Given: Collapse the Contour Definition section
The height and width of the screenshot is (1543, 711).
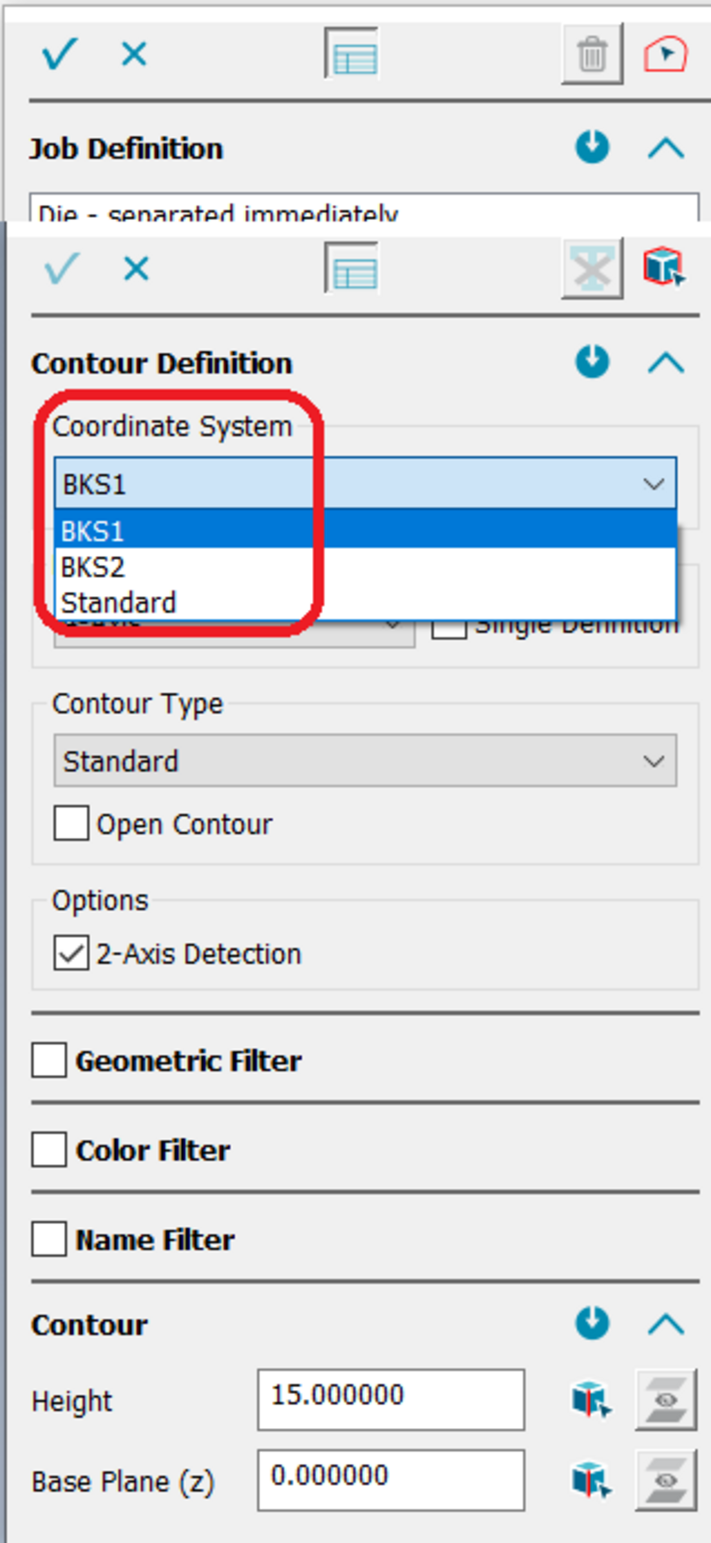Looking at the screenshot, I should pyautogui.click(x=665, y=362).
